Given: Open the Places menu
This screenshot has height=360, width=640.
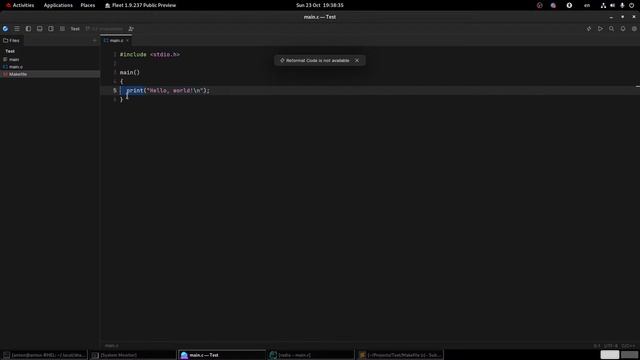Looking at the screenshot, I should pyautogui.click(x=88, y=5).
